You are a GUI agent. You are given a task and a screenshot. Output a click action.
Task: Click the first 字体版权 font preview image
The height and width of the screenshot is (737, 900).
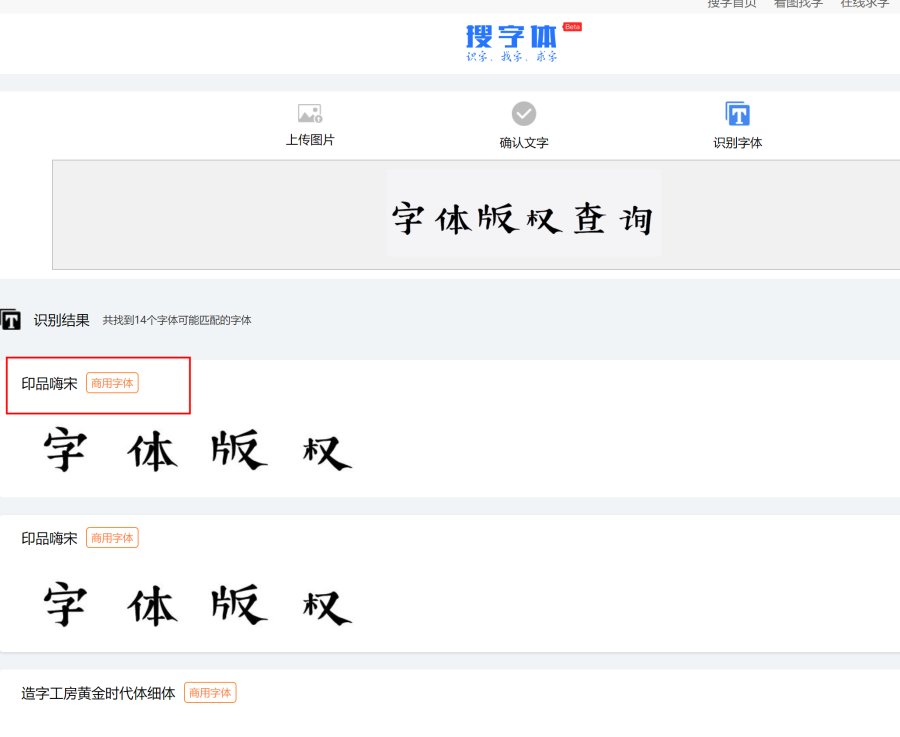195,451
